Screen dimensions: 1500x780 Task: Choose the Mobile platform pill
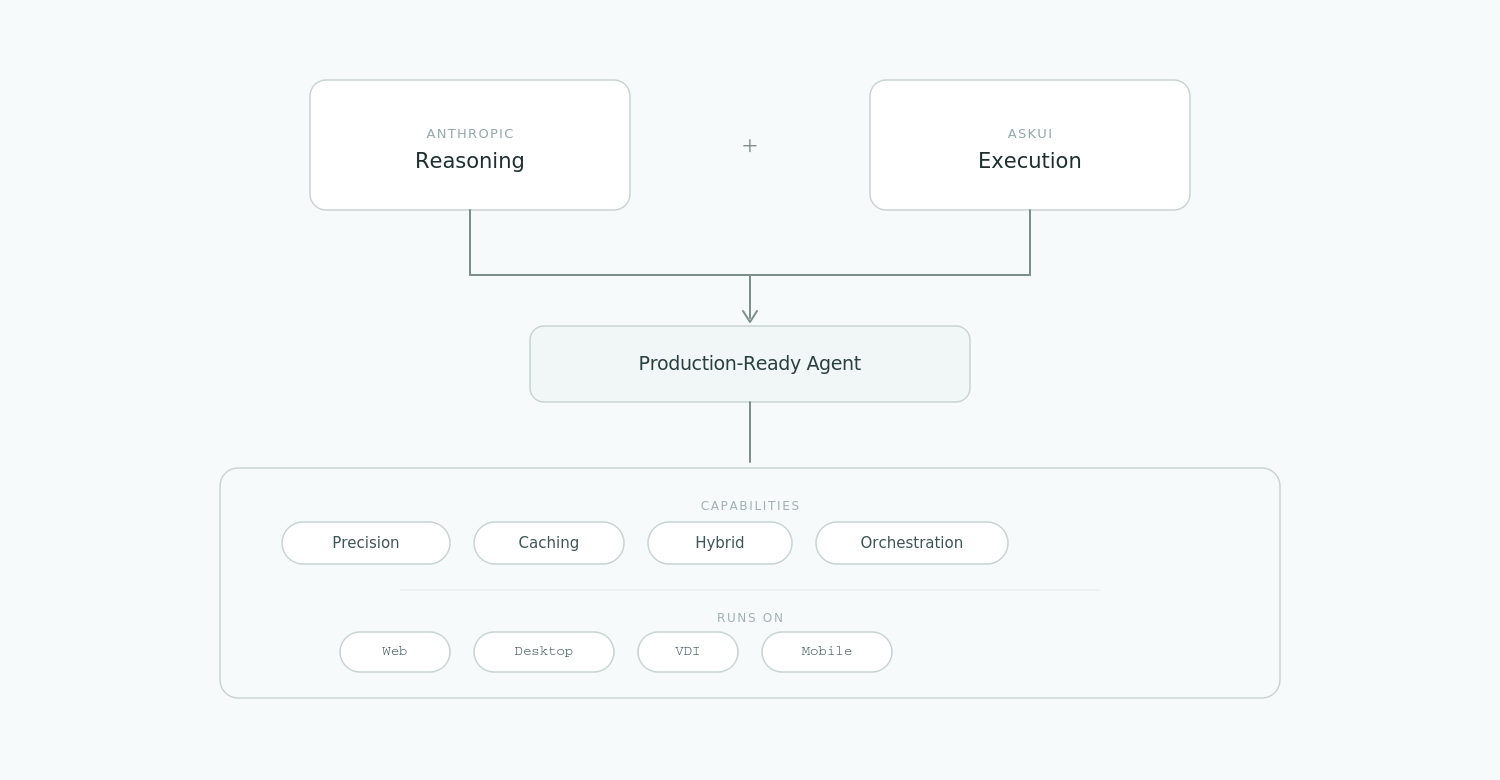click(x=827, y=652)
